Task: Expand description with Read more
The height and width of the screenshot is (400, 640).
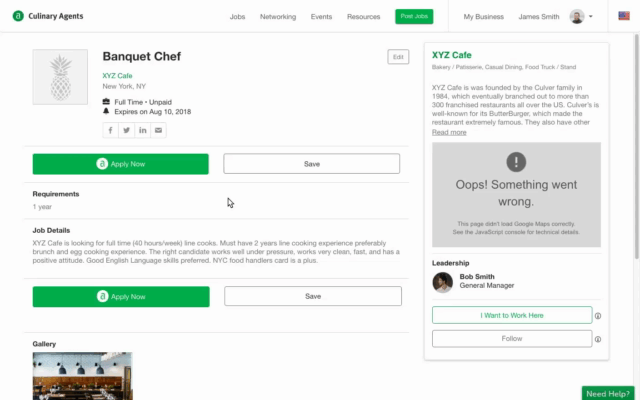Action: 449,132
